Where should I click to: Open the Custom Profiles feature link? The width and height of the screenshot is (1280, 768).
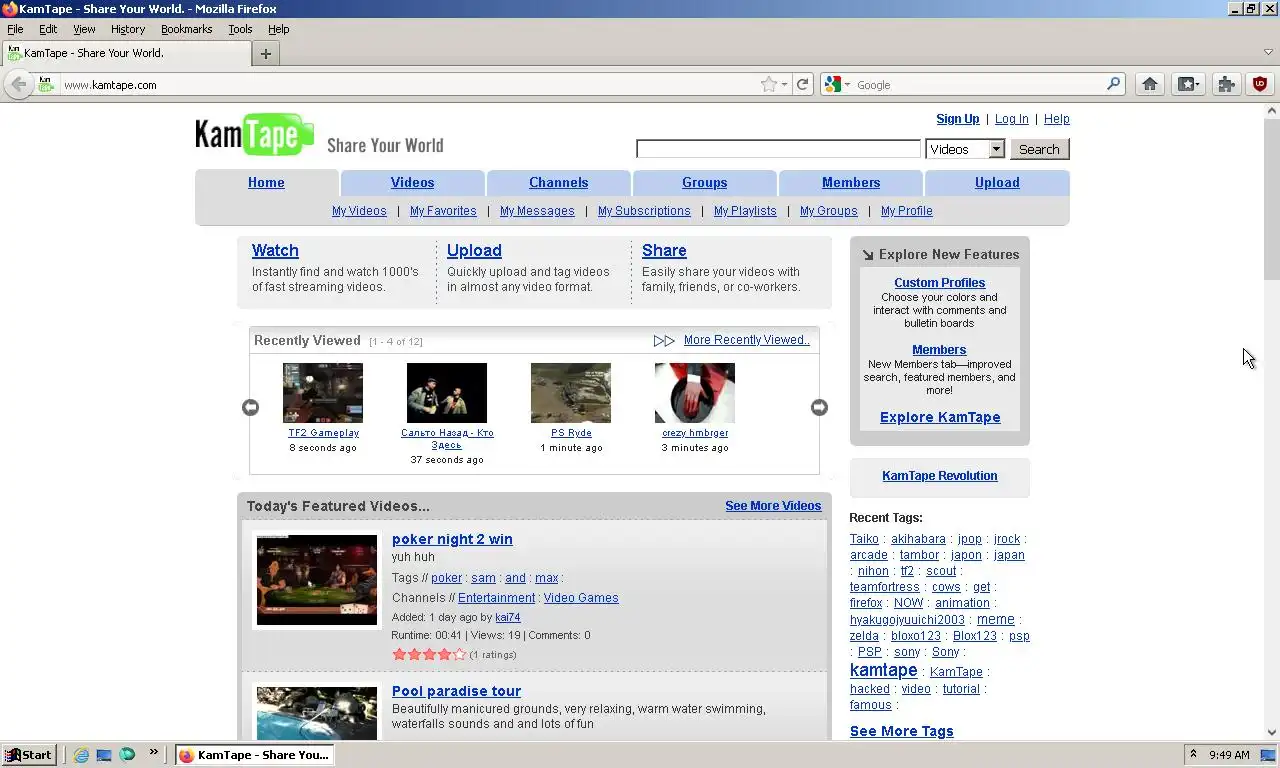point(939,283)
